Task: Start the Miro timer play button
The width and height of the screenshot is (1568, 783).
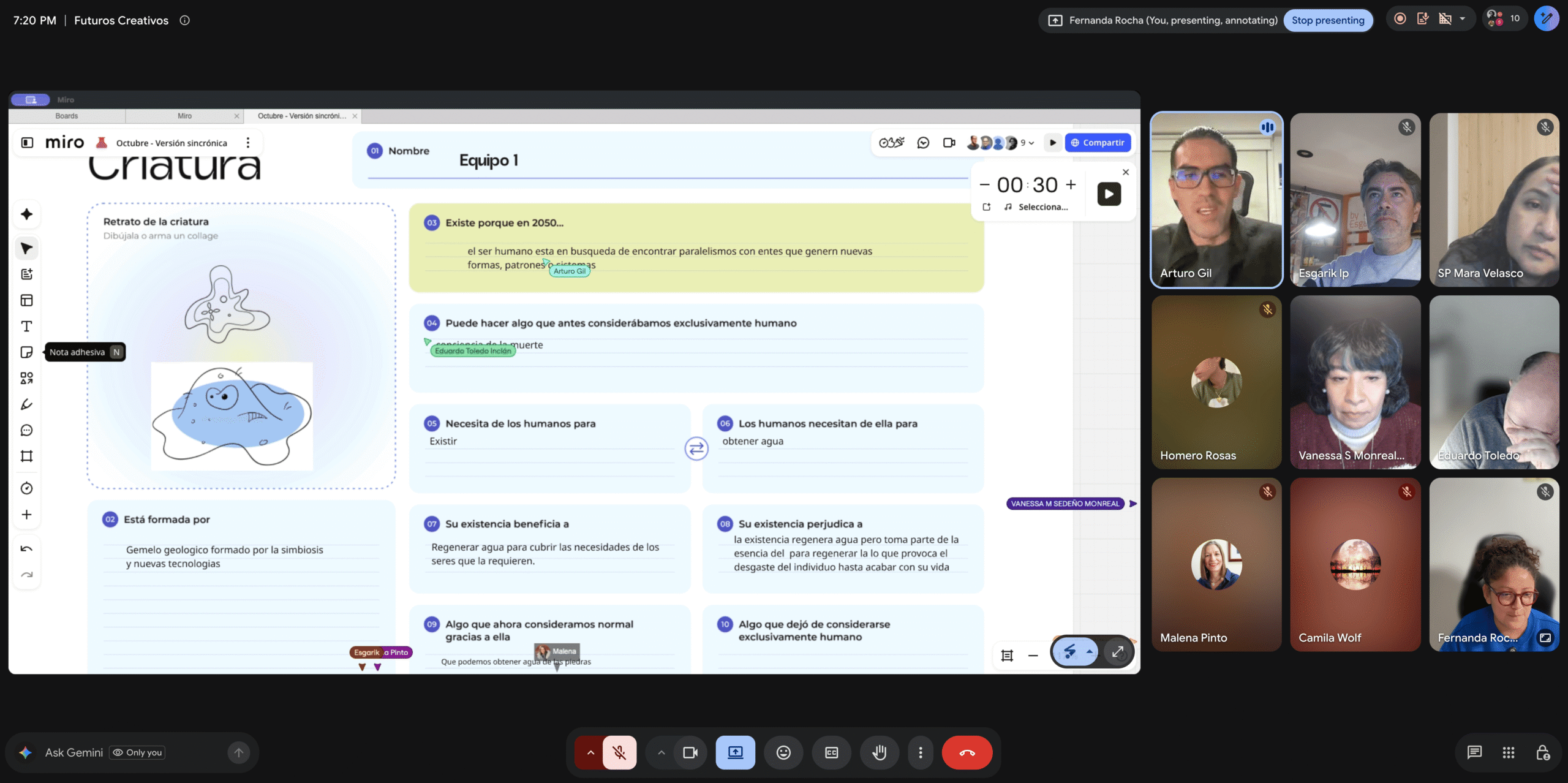Action: tap(1109, 194)
